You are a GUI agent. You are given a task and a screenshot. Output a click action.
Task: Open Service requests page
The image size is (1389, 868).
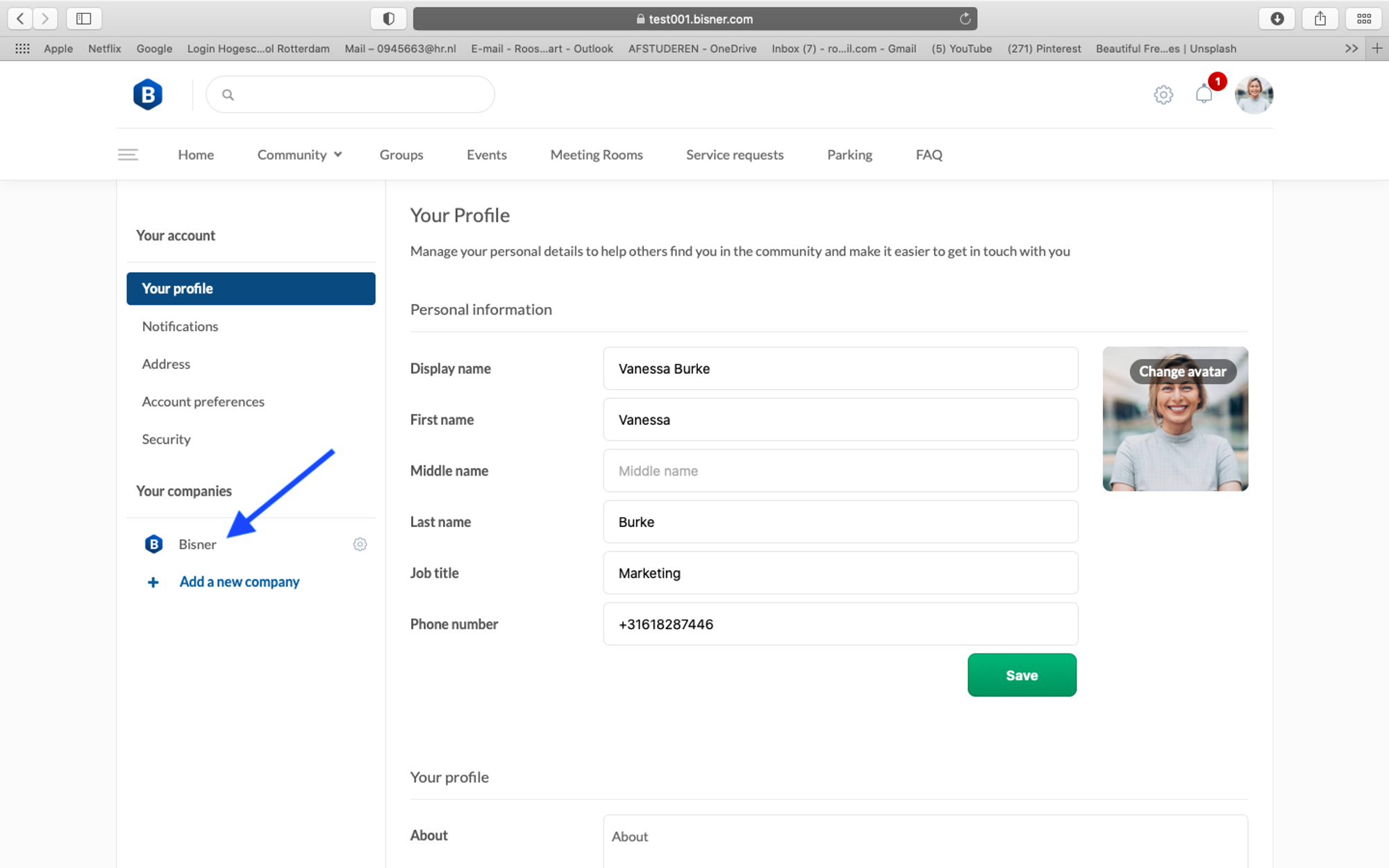(x=735, y=155)
